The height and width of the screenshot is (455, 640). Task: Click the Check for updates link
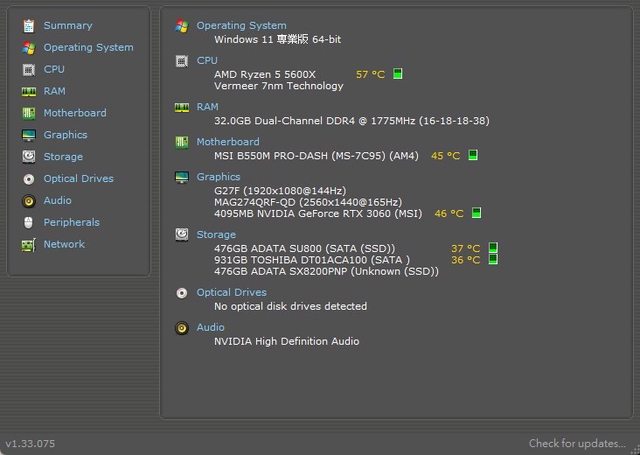[x=578, y=443]
